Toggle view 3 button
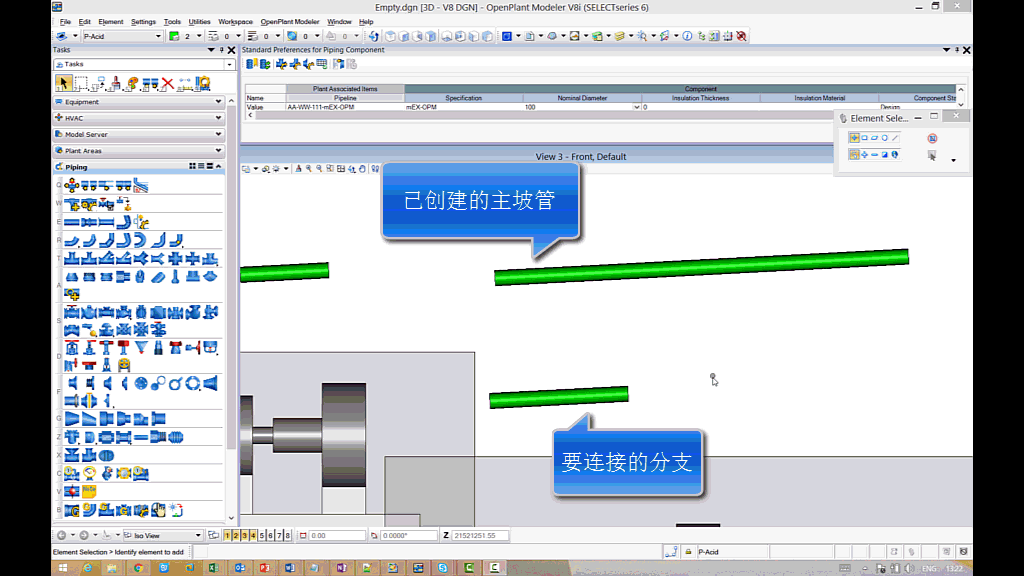 244,535
